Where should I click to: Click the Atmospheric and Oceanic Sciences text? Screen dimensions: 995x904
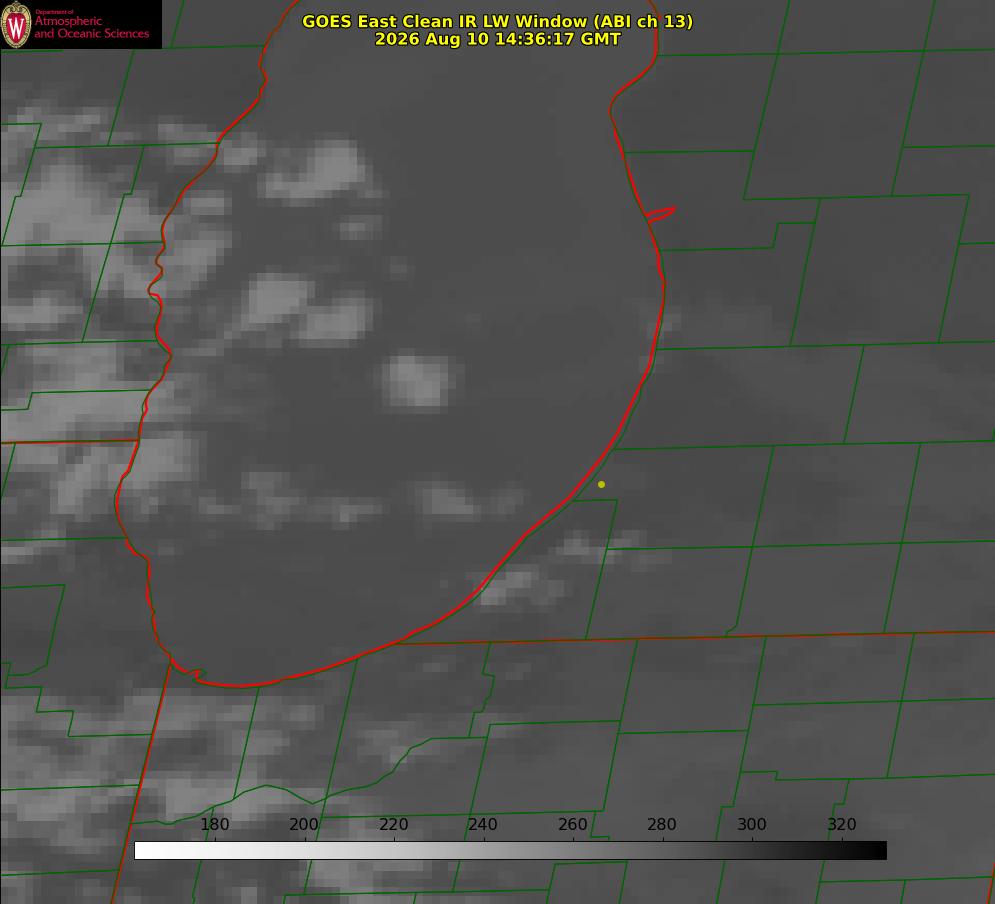click(91, 27)
